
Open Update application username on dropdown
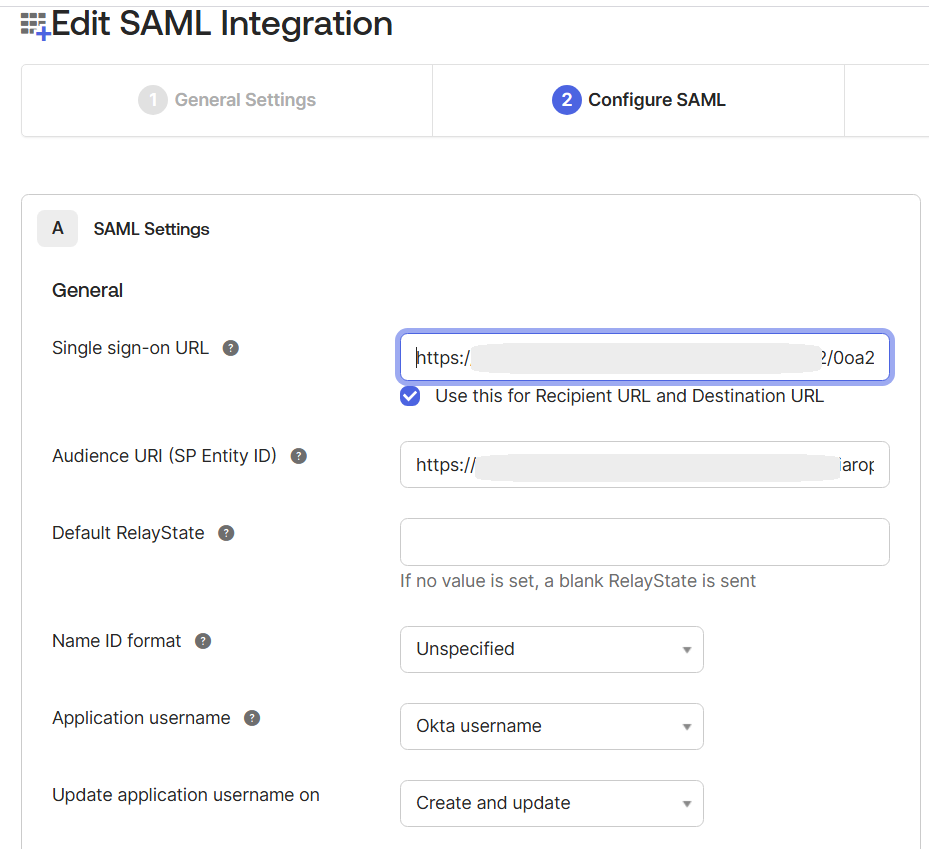[x=552, y=803]
